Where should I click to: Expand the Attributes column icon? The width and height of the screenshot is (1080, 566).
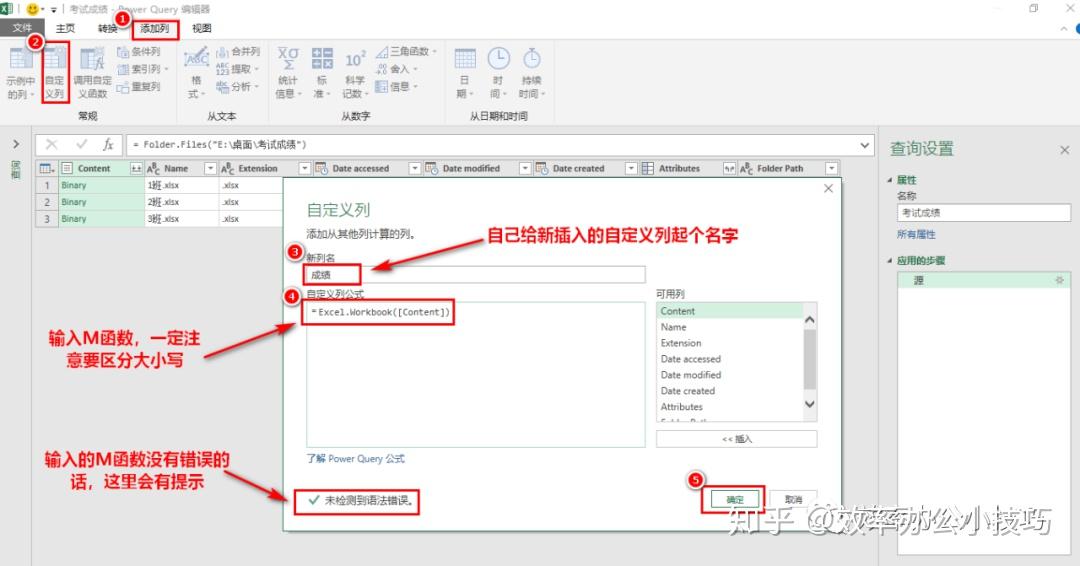[729, 168]
